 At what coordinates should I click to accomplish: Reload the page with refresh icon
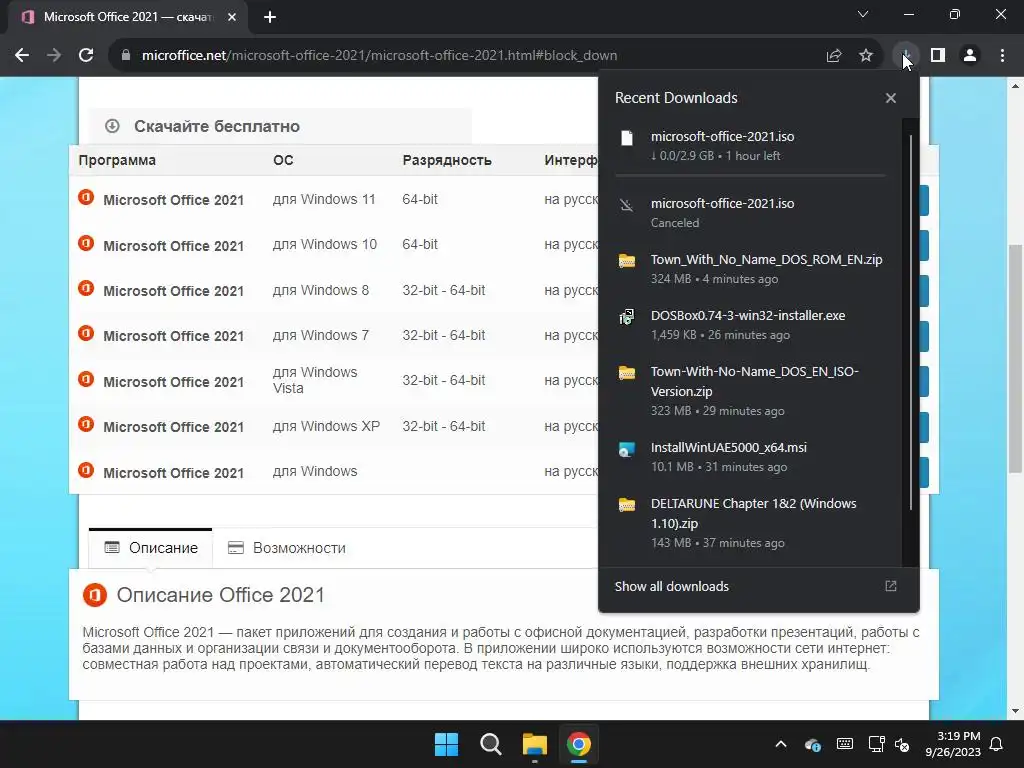pyautogui.click(x=86, y=56)
